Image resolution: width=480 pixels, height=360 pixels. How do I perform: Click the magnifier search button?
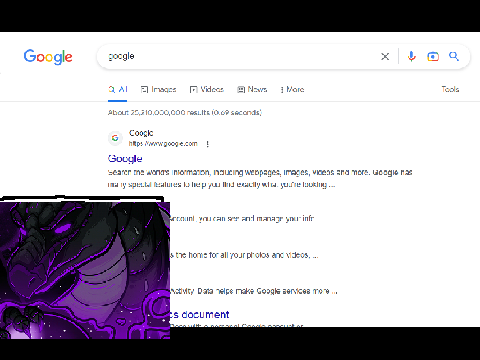pyautogui.click(x=454, y=56)
